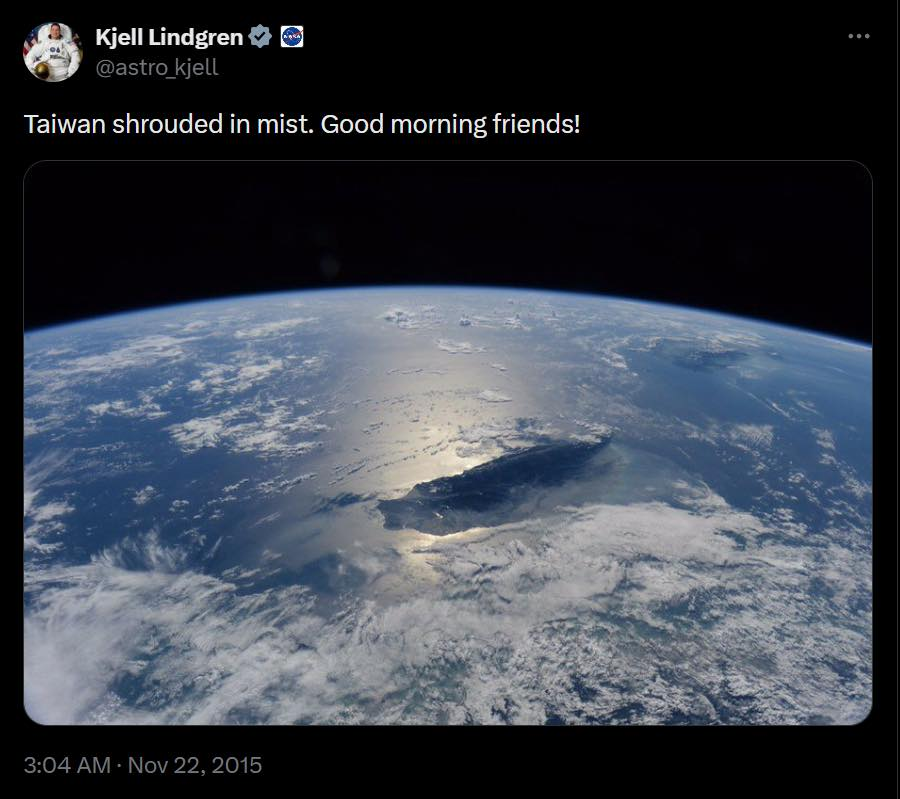Click the word Taiwan in the tweet
900x799 pixels.
[65, 125]
